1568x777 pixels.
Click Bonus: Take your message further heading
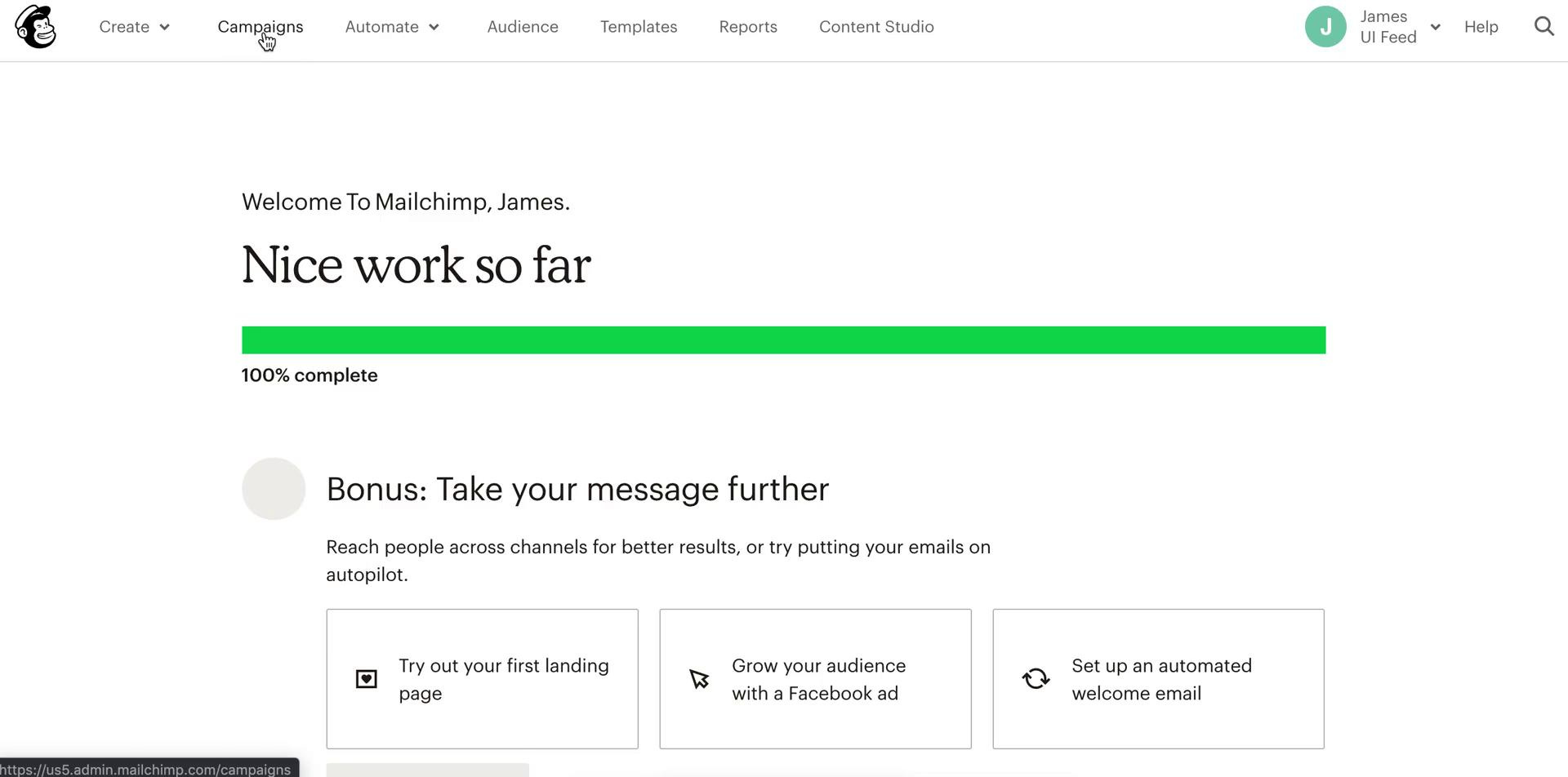tap(577, 490)
